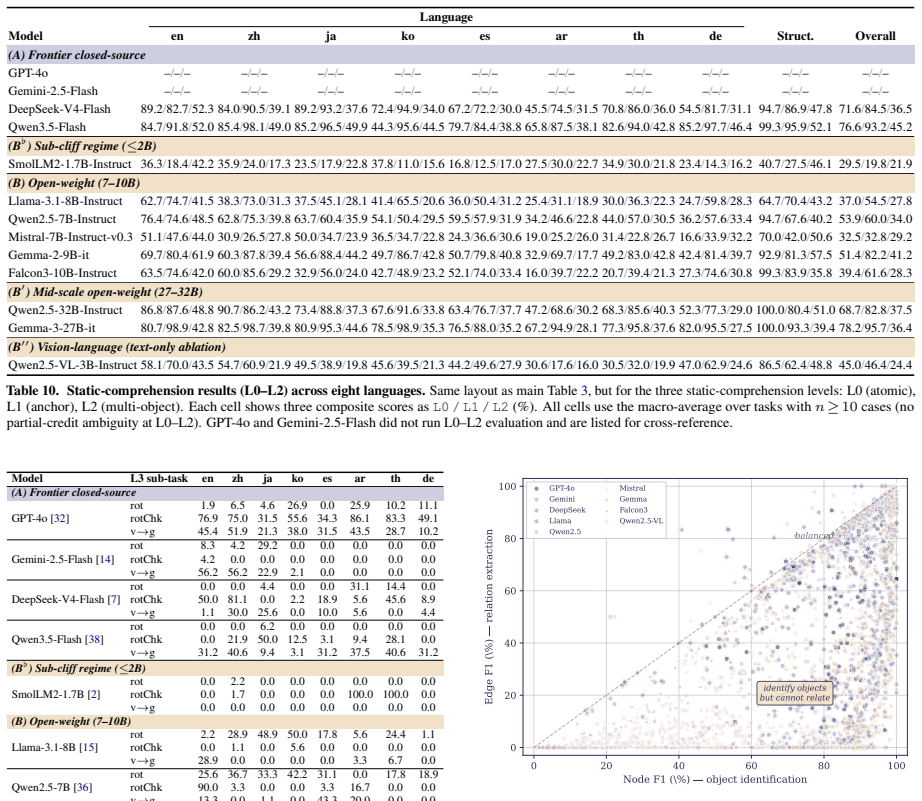922x801 pixels.
Task: Click cell '76.6/93.2/45.2' in Qwen3.5-Flash Overall
Action: click(875, 127)
